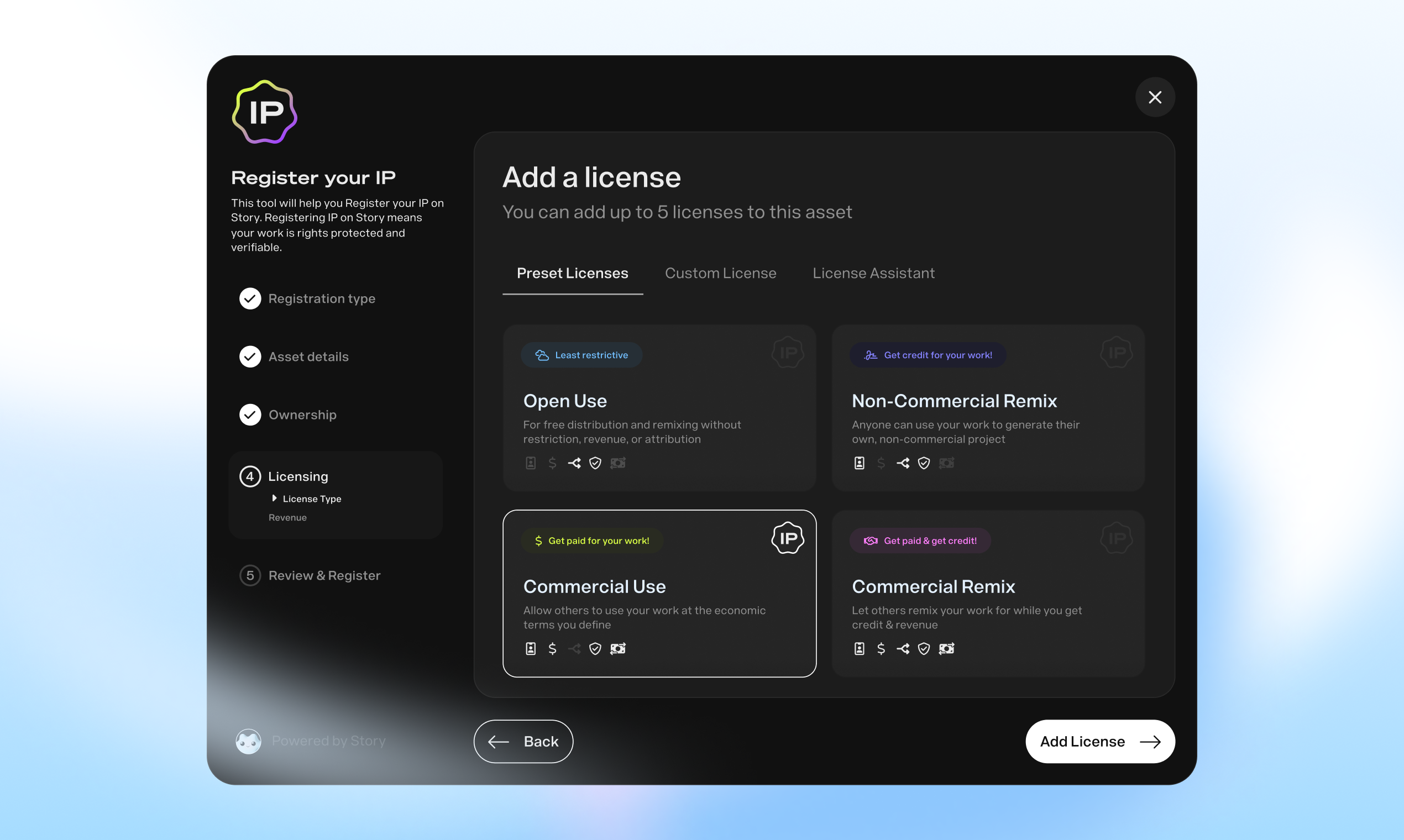
Task: Click the dollar icon in Commercial Use card
Action: [x=552, y=649]
